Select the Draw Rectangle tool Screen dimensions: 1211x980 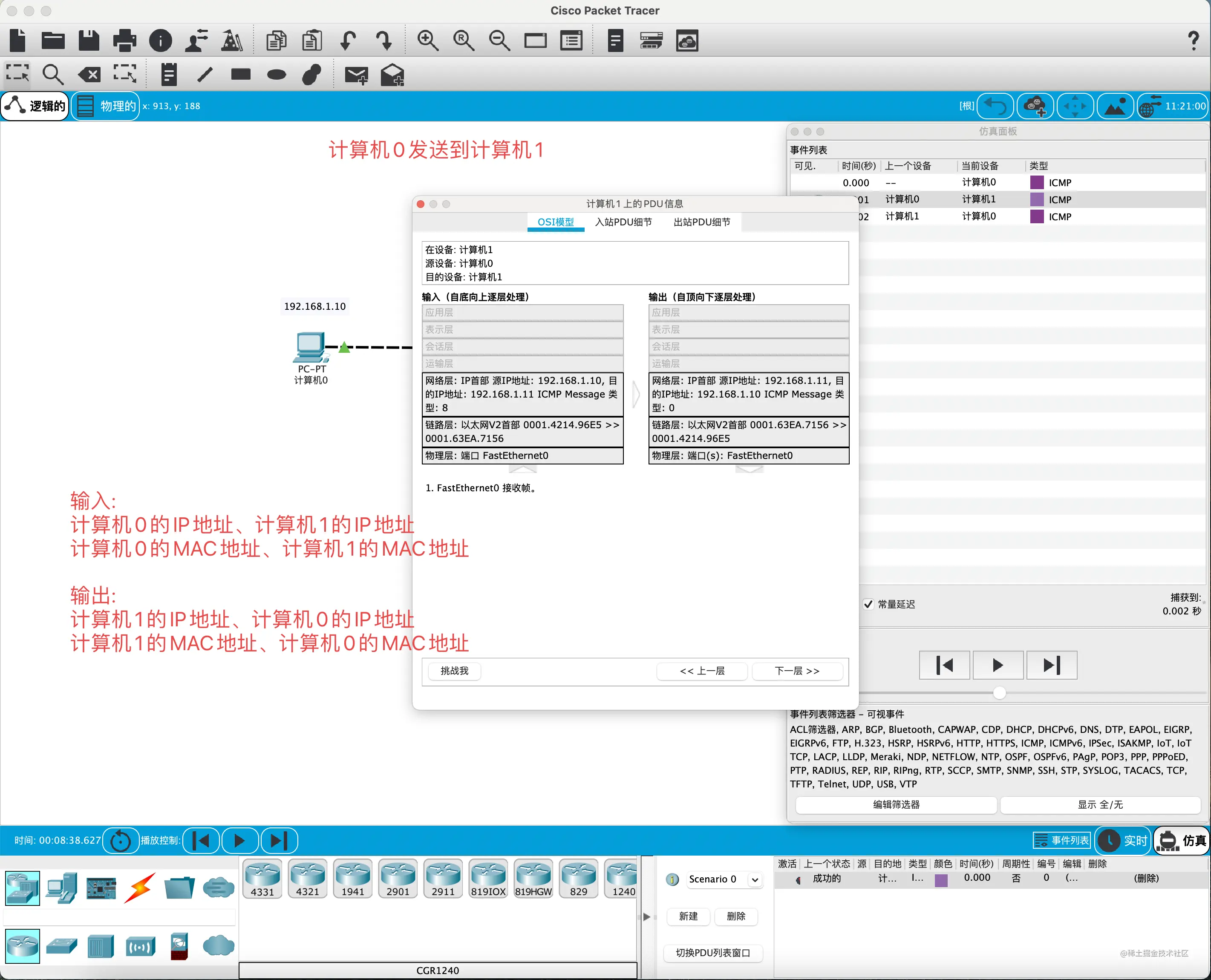click(x=241, y=74)
